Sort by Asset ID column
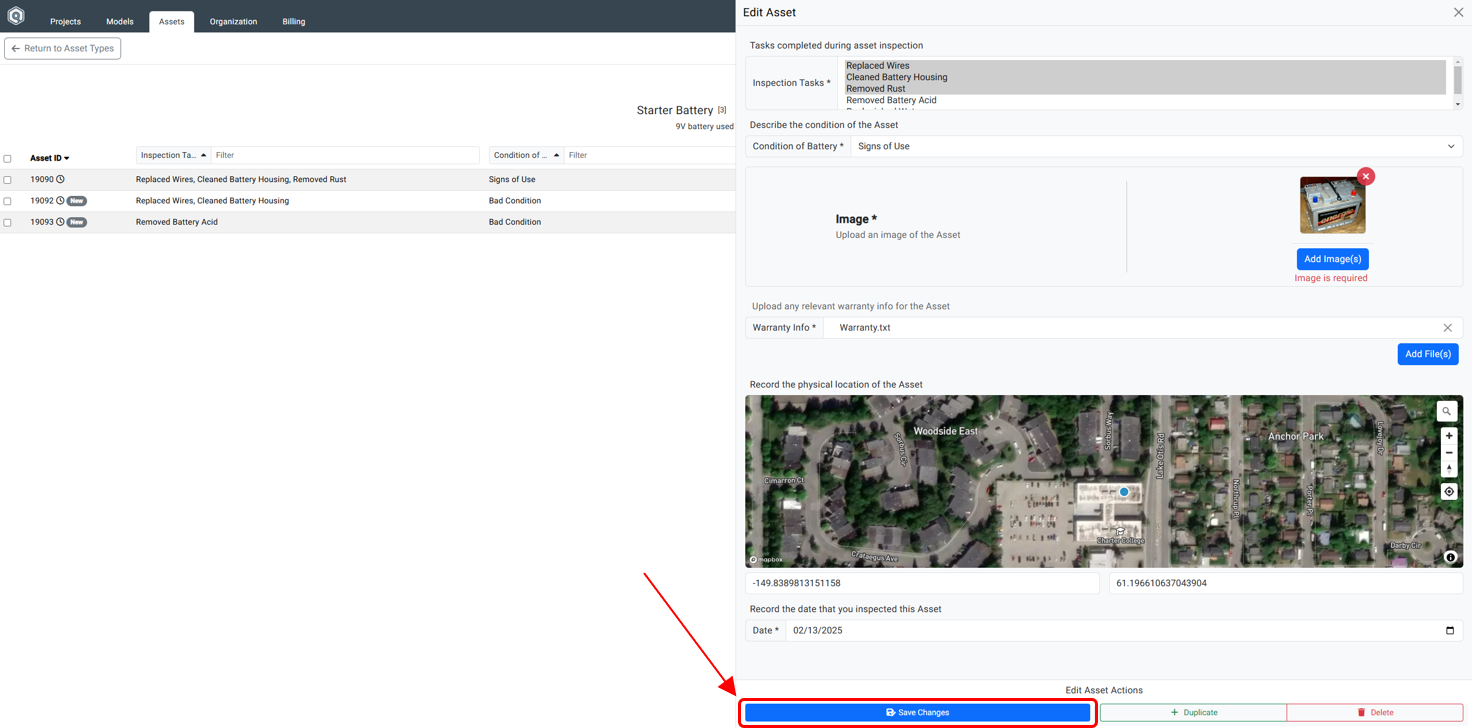 pyautogui.click(x=49, y=158)
